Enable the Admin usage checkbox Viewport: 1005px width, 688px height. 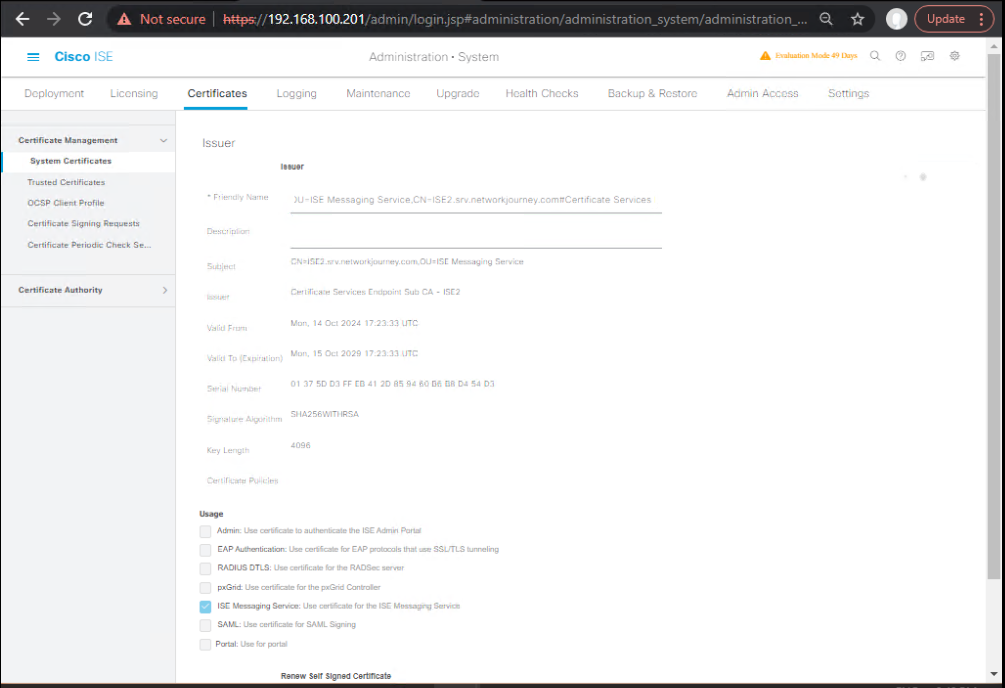tap(205, 531)
